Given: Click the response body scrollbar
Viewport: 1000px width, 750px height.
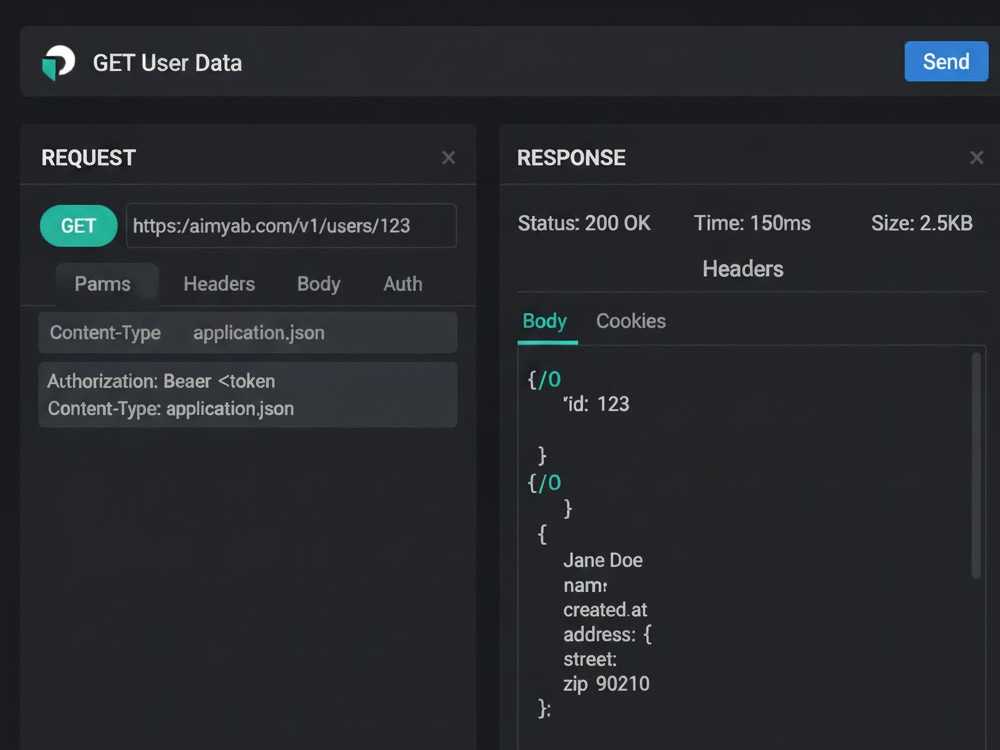Looking at the screenshot, I should click(976, 466).
